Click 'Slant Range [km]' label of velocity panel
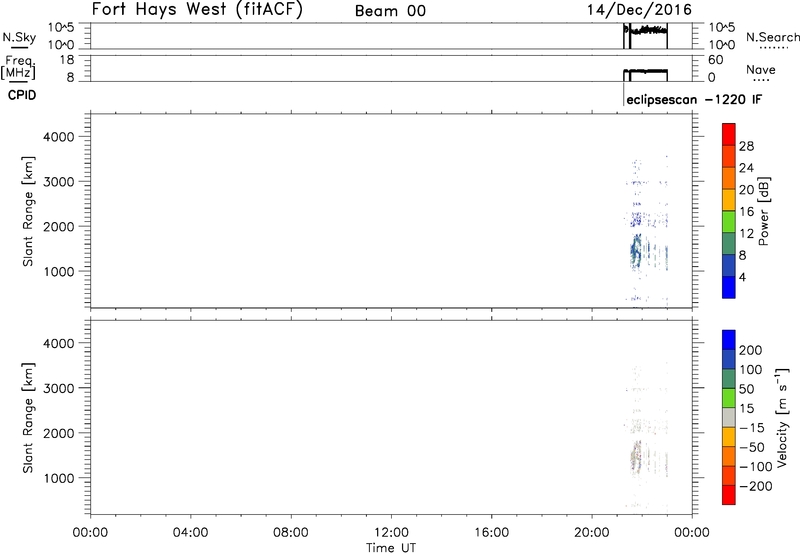The image size is (800, 554). click(28, 417)
